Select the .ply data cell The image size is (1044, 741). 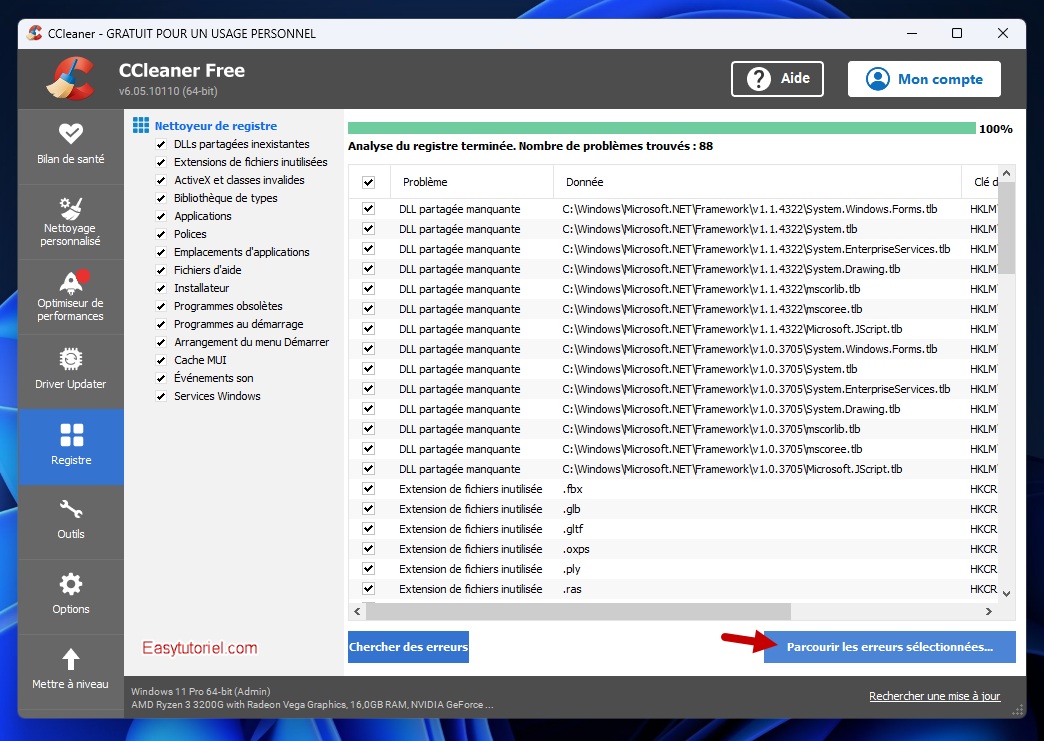[x=571, y=569]
